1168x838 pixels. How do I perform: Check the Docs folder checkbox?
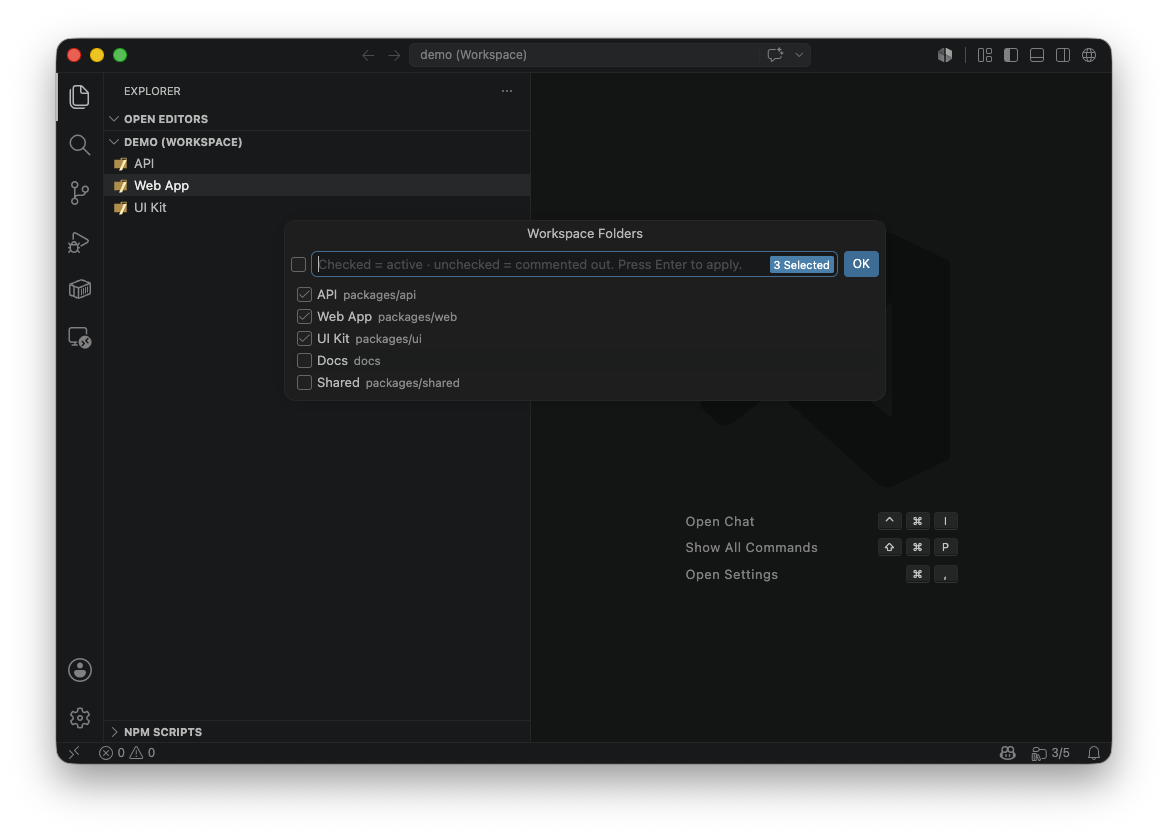tap(304, 361)
